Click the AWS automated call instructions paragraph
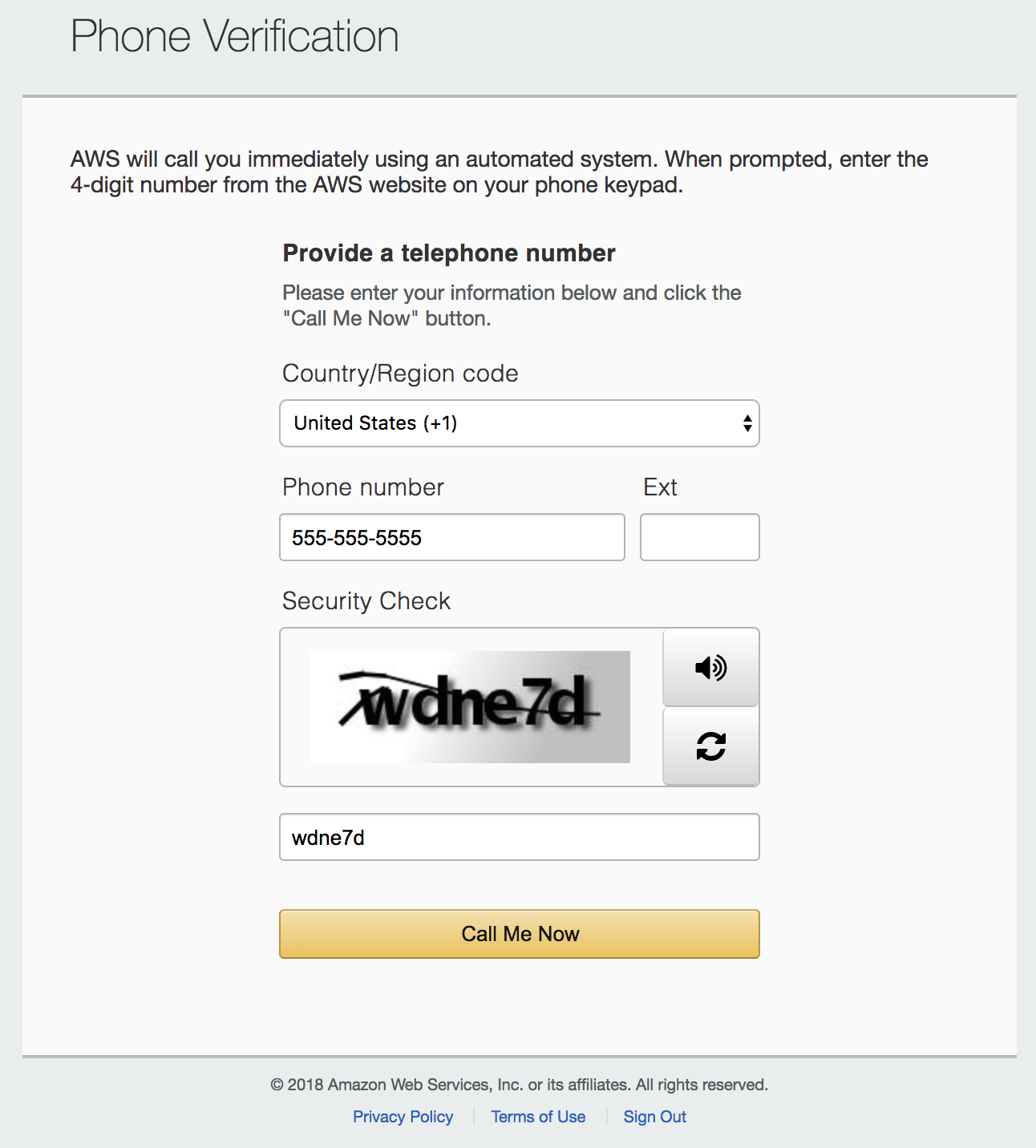Image resolution: width=1036 pixels, height=1148 pixels. click(499, 172)
